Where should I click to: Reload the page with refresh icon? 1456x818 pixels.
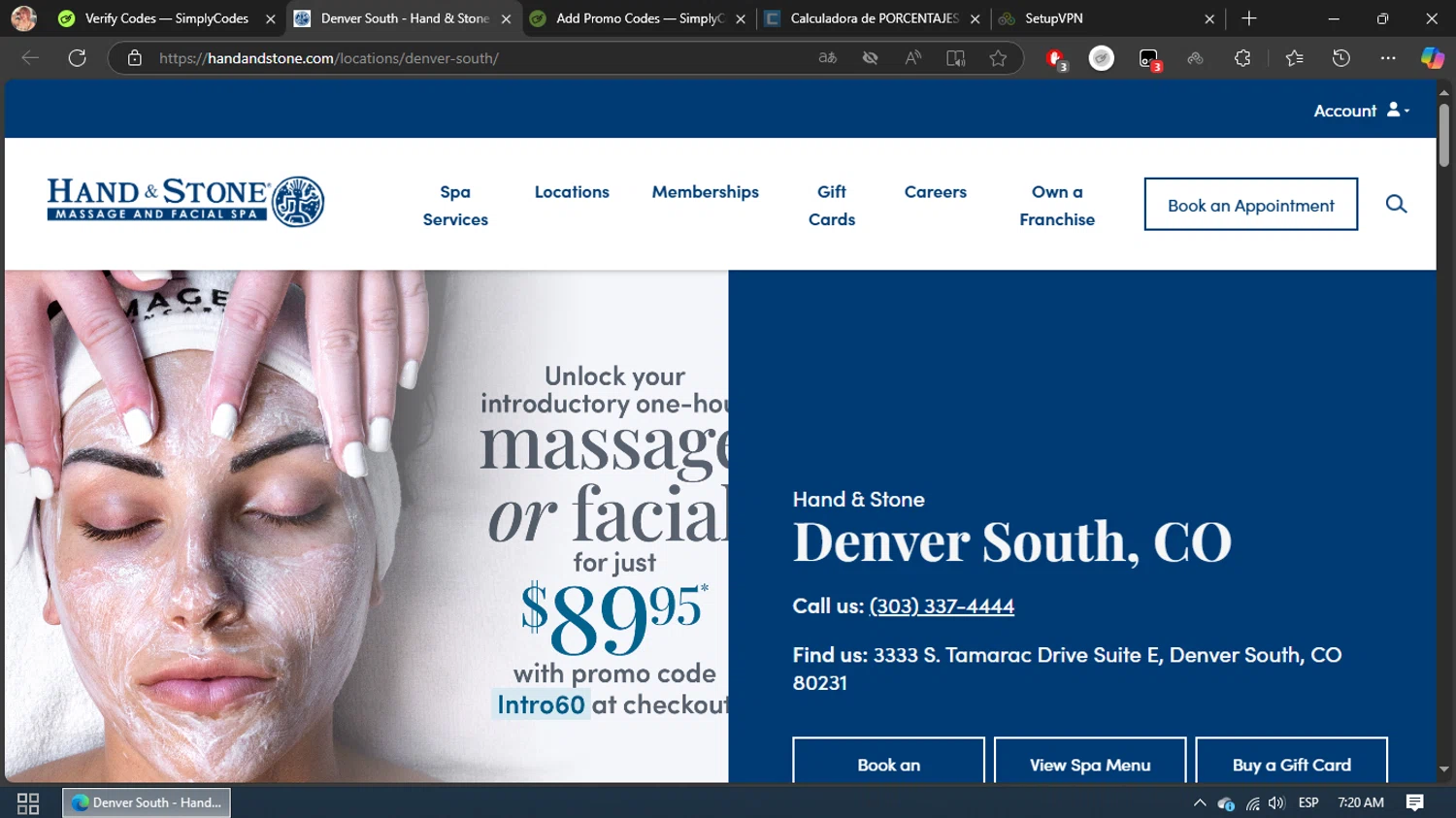pyautogui.click(x=78, y=58)
